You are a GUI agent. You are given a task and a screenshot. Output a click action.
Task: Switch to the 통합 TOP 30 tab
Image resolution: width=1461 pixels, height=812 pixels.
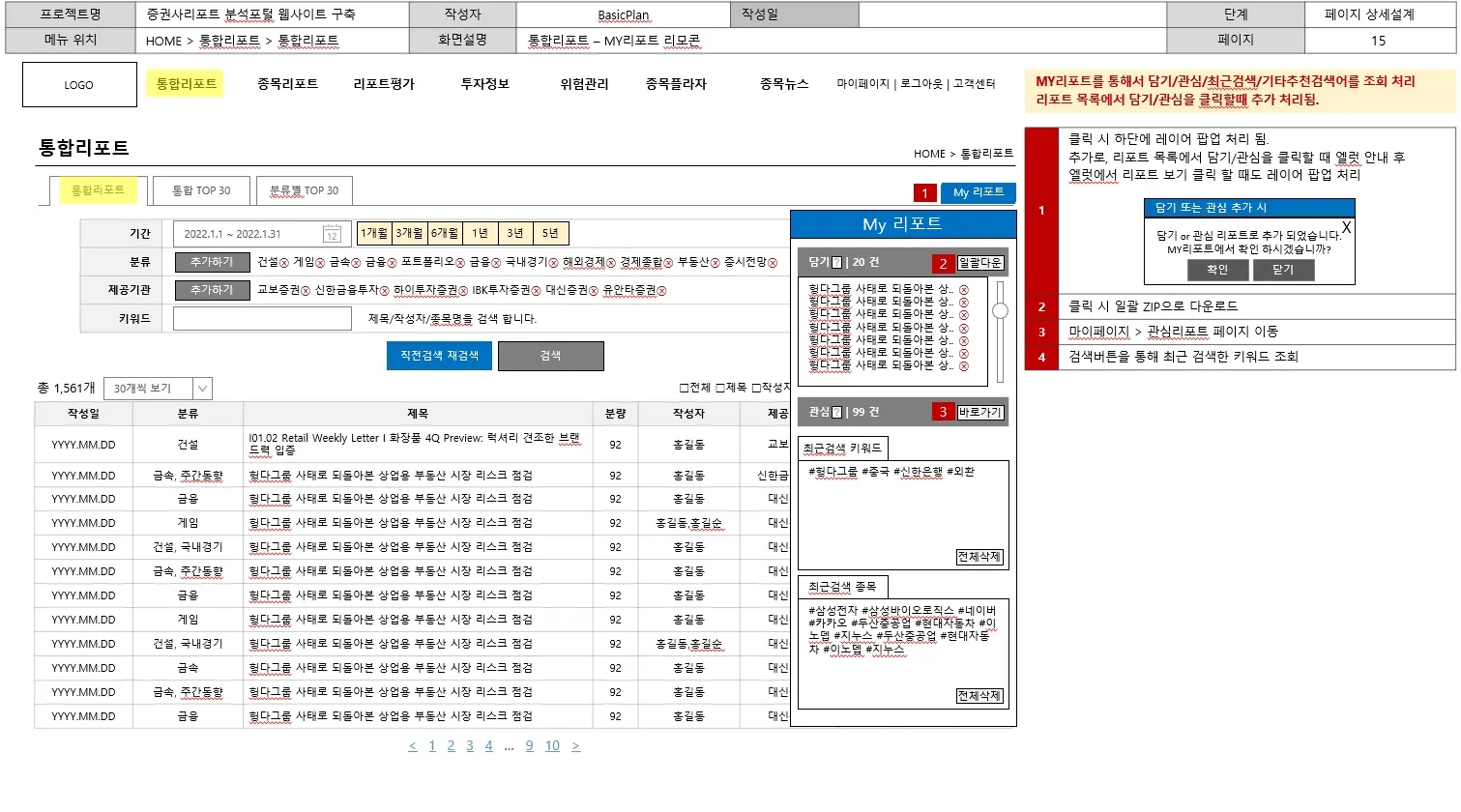[x=201, y=190]
